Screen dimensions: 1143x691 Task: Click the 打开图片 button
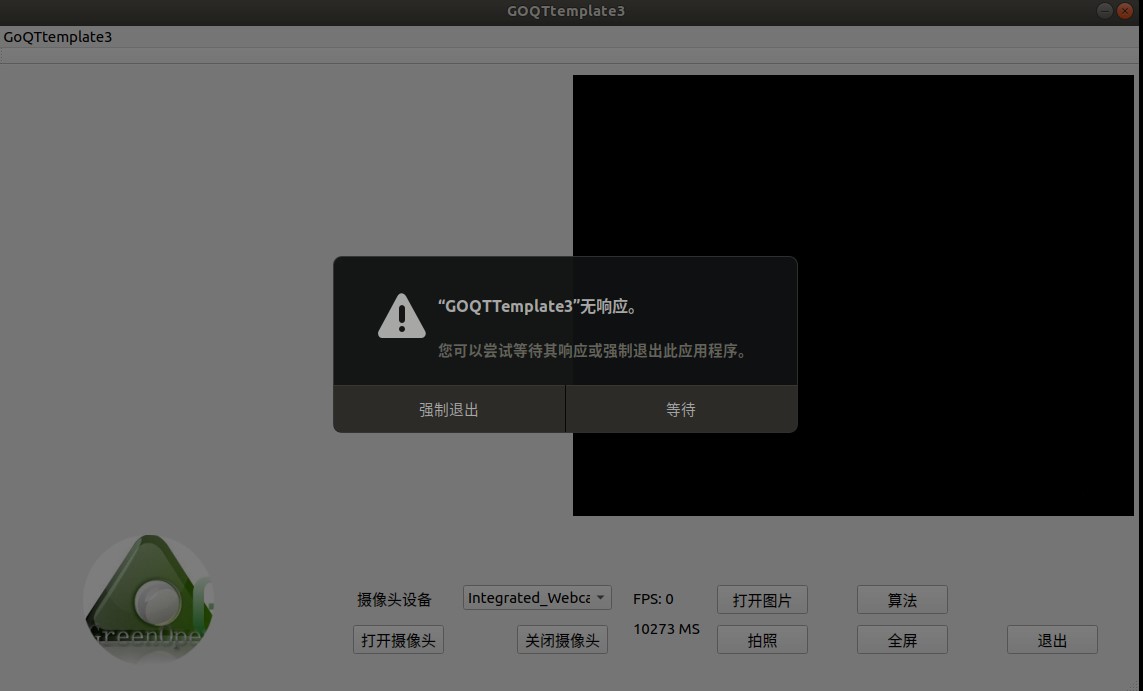tap(762, 600)
